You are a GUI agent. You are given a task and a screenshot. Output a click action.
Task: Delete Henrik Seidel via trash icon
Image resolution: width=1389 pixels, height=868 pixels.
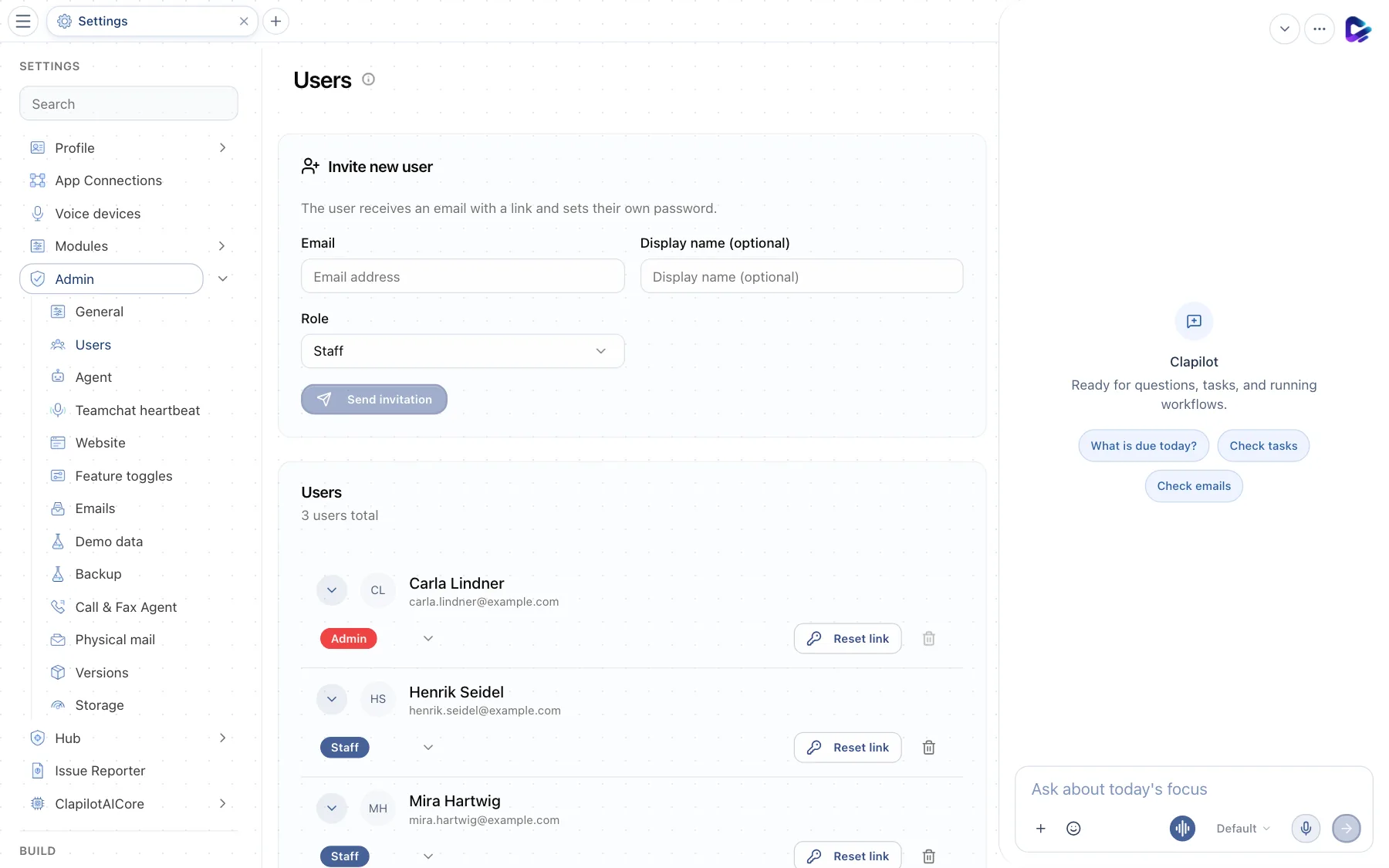[929, 748]
